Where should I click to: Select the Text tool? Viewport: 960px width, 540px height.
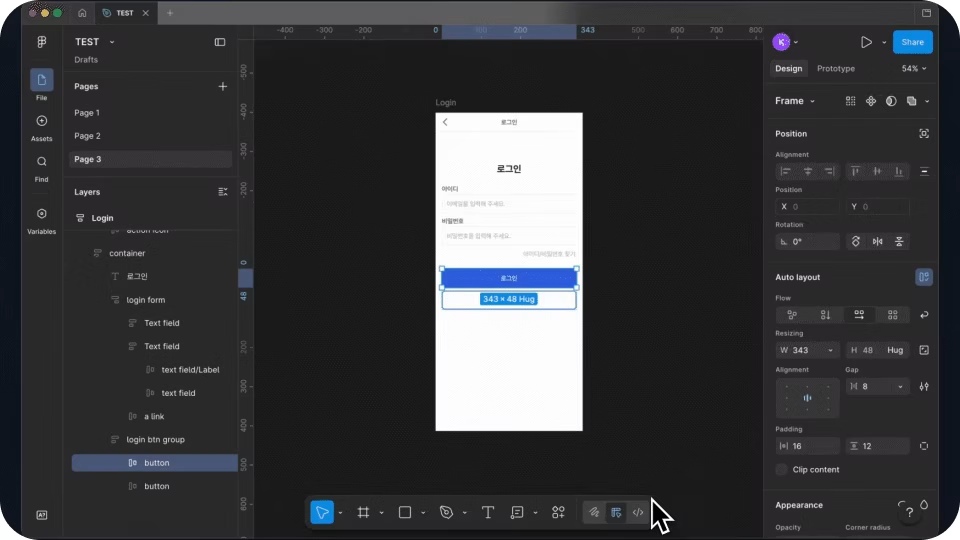pyautogui.click(x=488, y=512)
